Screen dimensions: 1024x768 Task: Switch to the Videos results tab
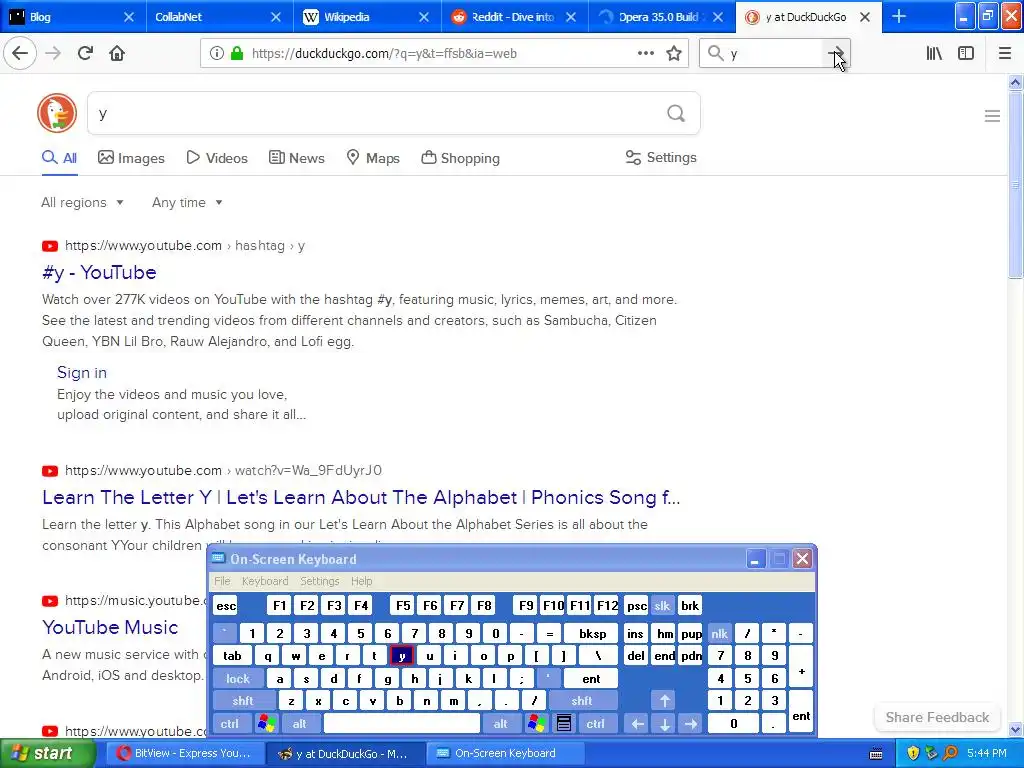pyautogui.click(x=217, y=158)
